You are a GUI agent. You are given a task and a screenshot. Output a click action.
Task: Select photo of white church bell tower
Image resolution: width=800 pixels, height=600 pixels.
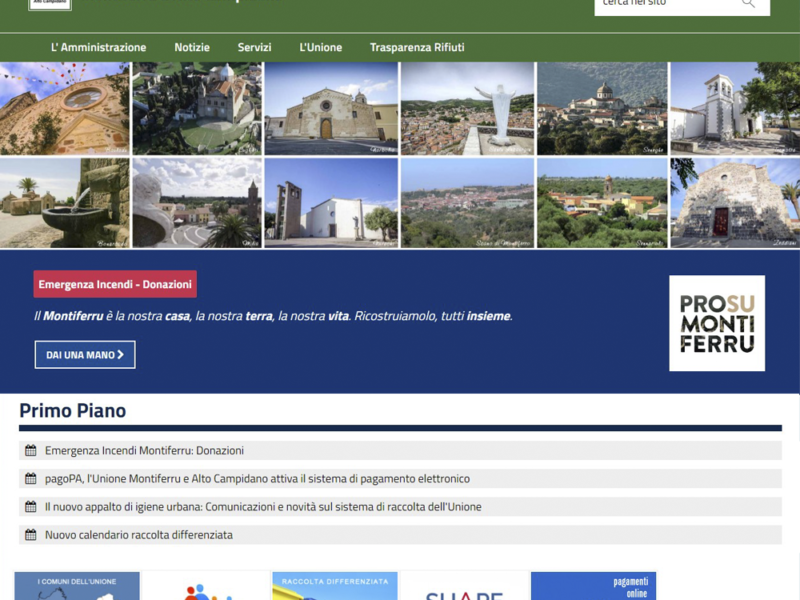[735, 108]
